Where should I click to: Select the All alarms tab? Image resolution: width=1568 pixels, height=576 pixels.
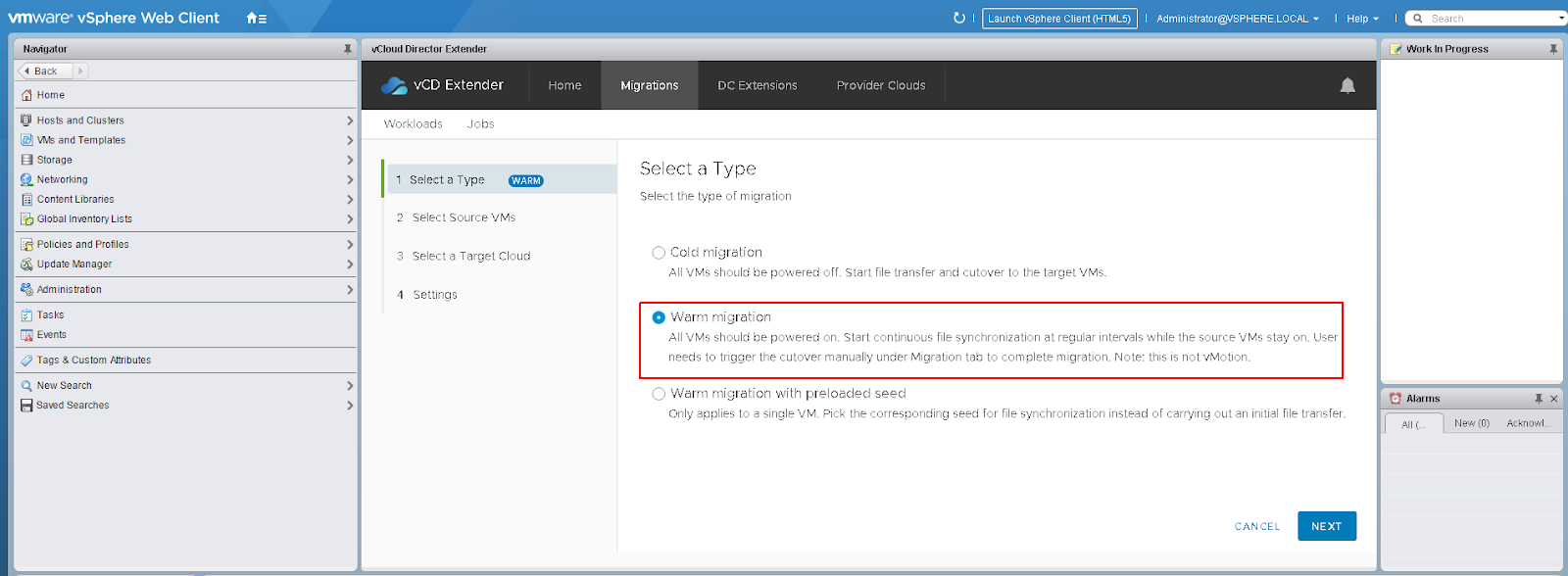1413,424
